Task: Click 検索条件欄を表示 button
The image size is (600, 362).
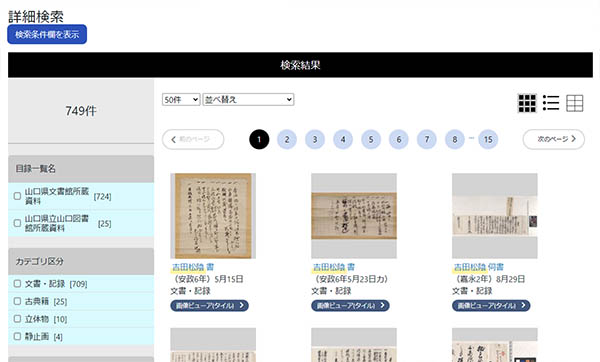Action: [x=47, y=34]
